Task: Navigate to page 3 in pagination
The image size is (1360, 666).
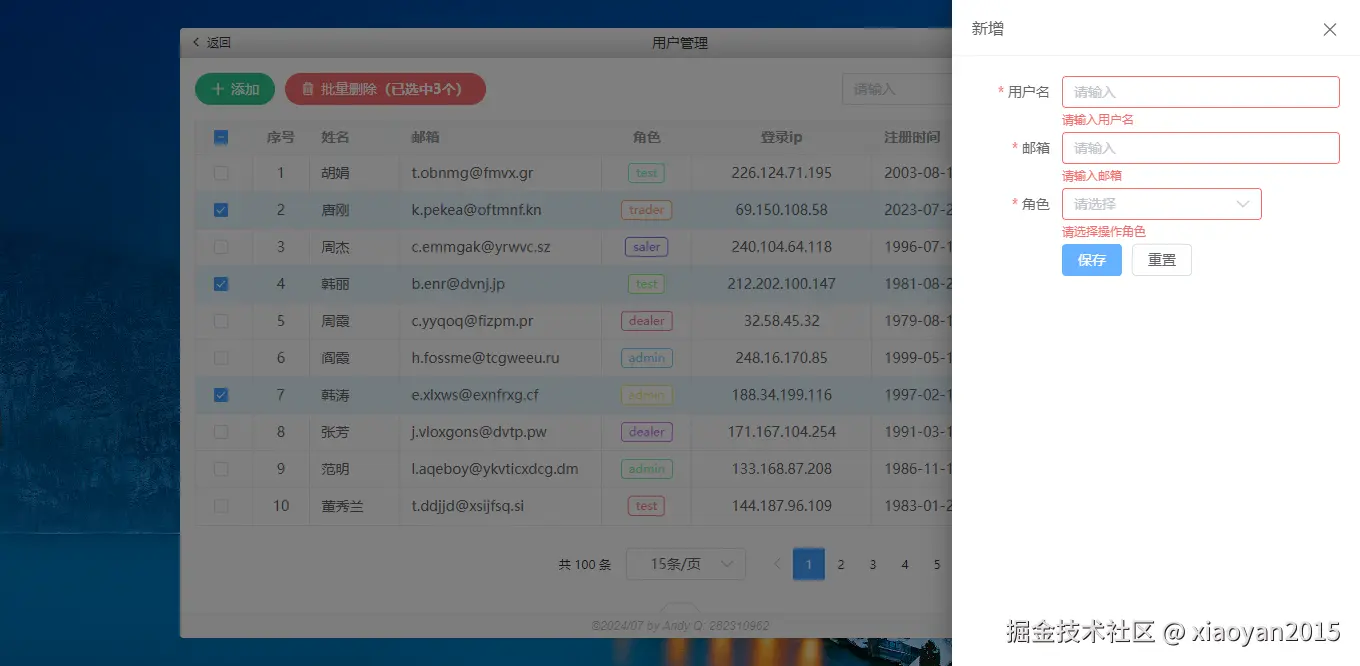Action: [x=872, y=564]
